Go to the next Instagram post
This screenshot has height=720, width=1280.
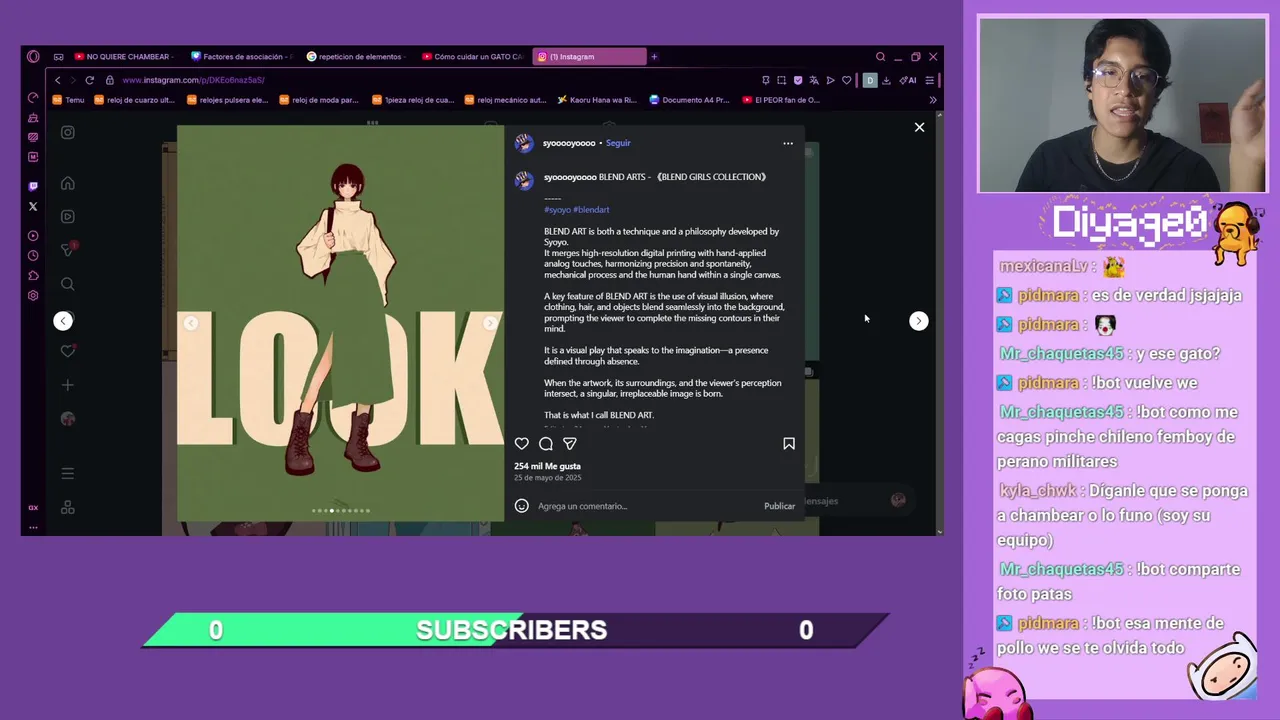919,321
